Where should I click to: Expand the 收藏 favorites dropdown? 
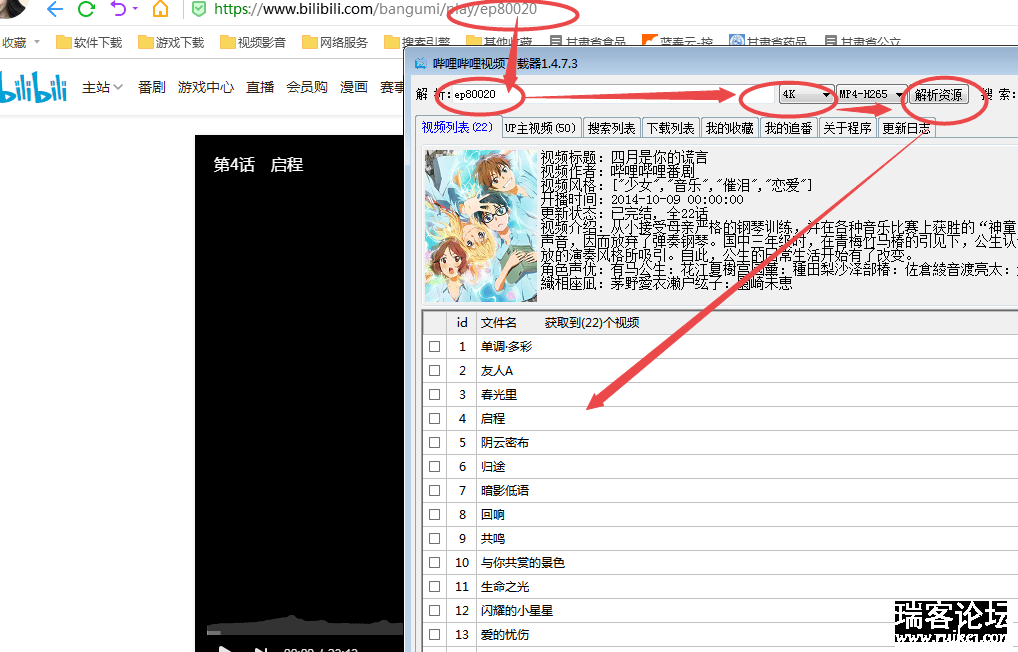pyautogui.click(x=37, y=42)
